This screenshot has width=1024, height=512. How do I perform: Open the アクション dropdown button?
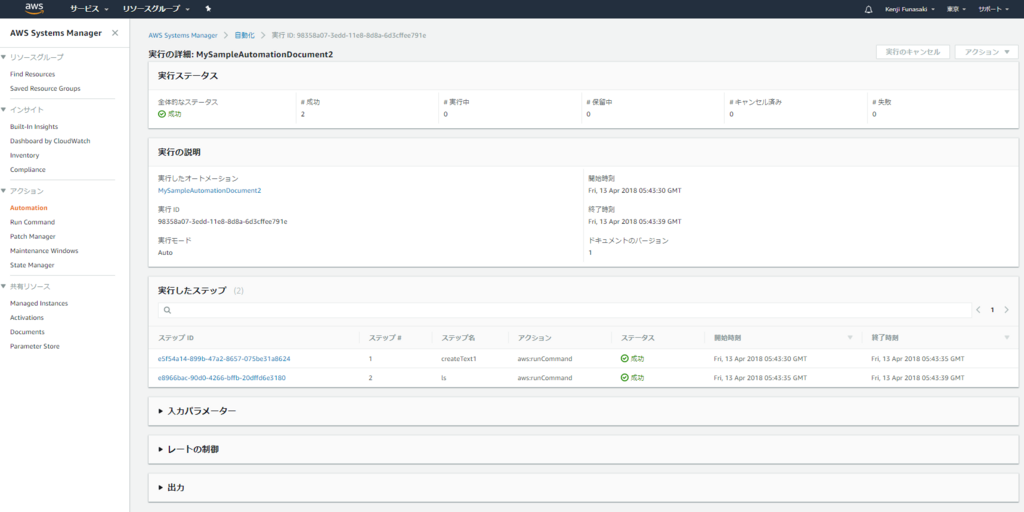pos(986,52)
